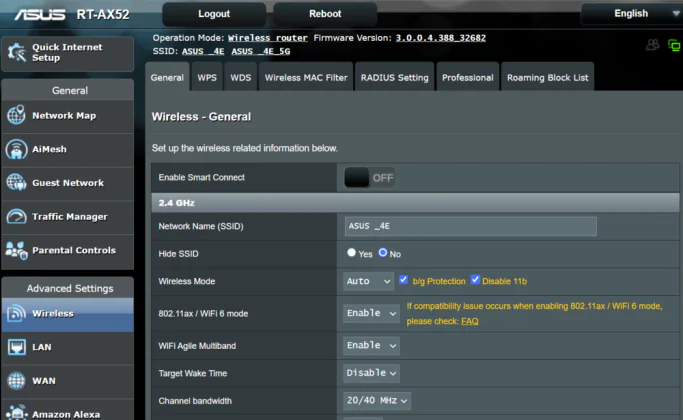683x420 pixels.
Task: Click the Wireless signal icon
Action: pos(16,314)
